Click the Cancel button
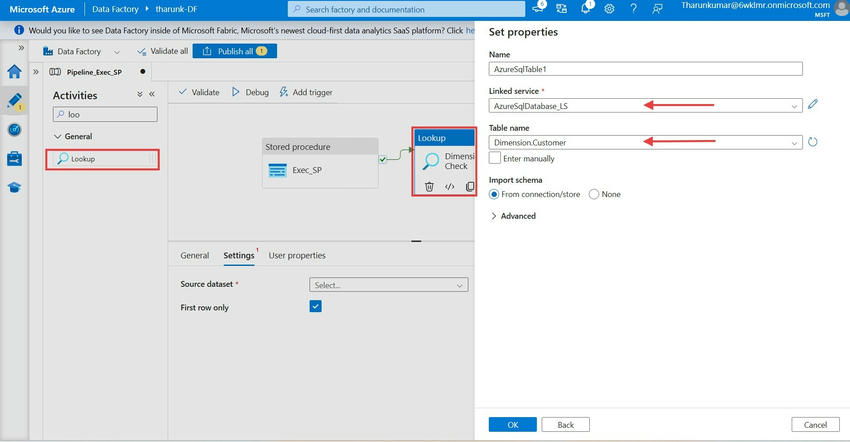The height and width of the screenshot is (442, 850). pyautogui.click(x=815, y=425)
